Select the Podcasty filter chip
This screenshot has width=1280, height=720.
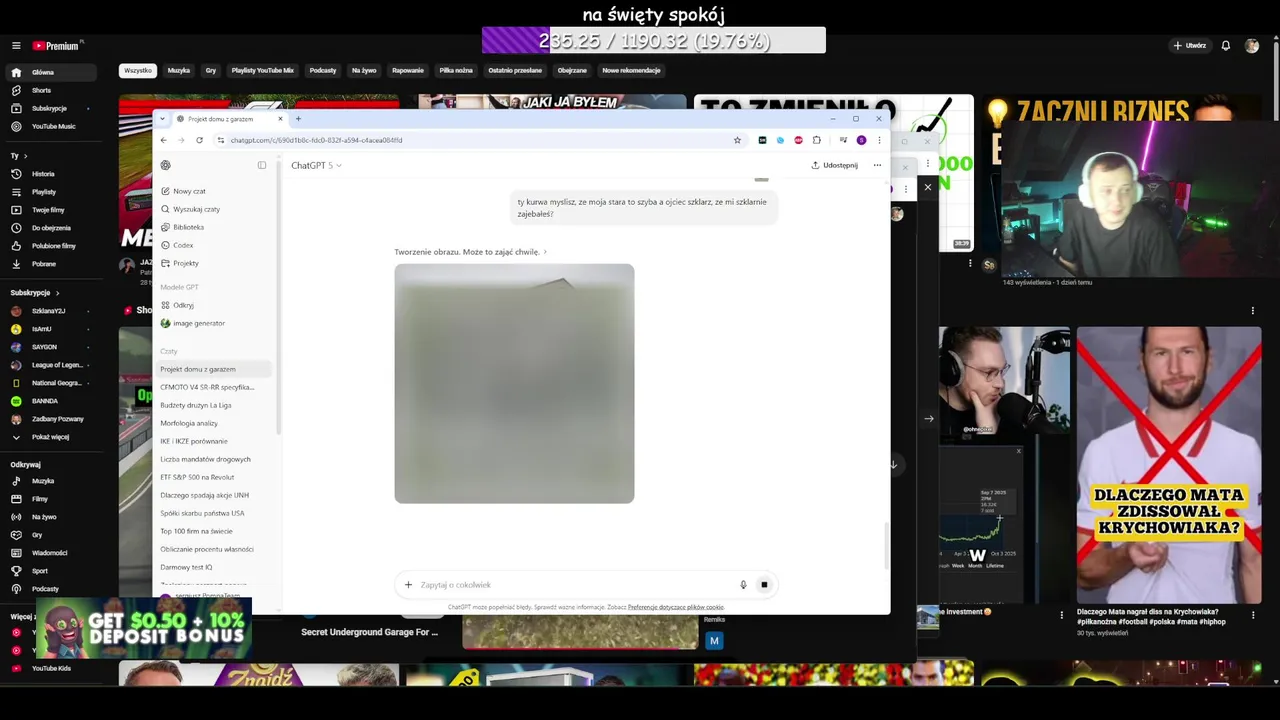(x=323, y=70)
